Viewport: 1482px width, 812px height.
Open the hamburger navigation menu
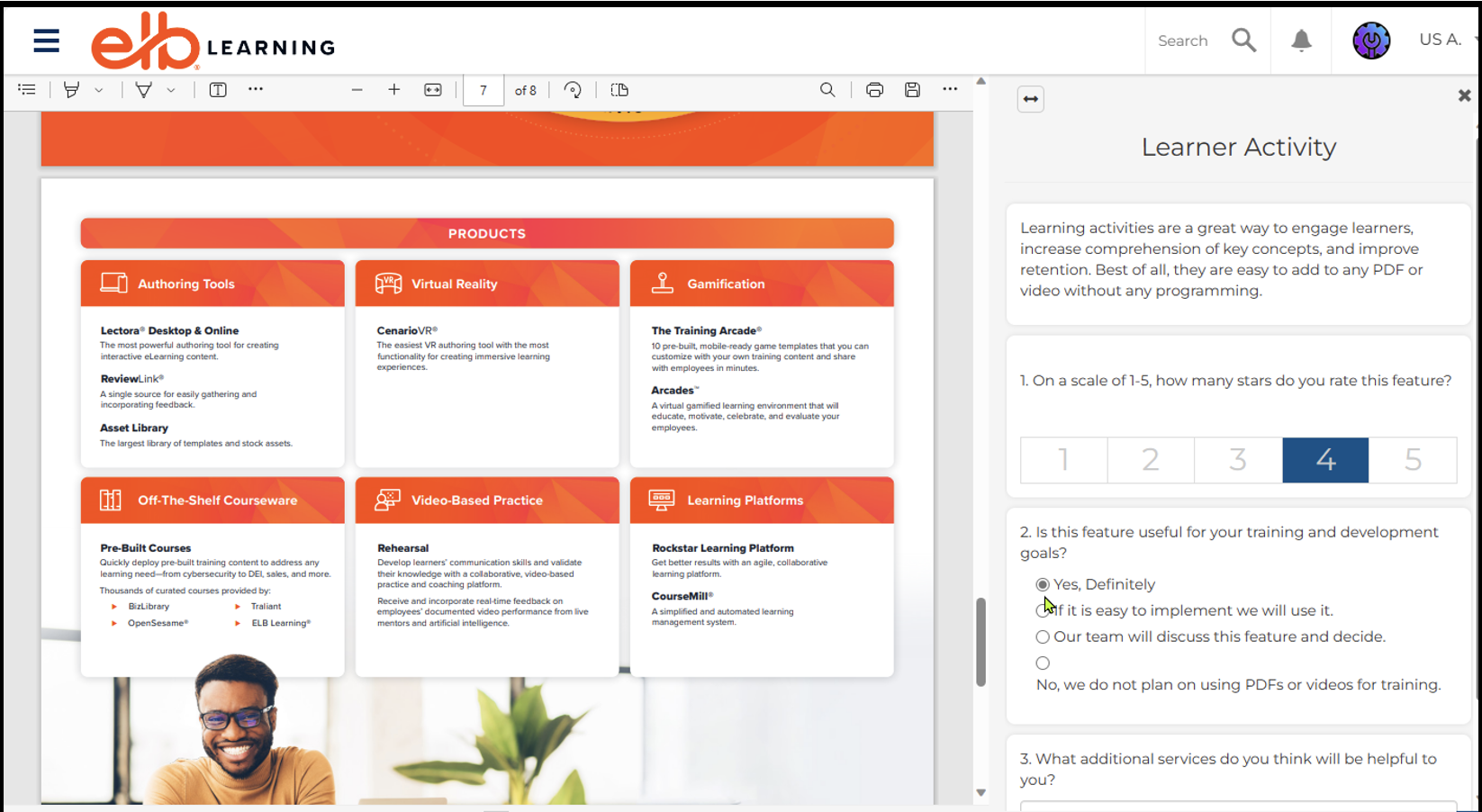[x=45, y=41]
